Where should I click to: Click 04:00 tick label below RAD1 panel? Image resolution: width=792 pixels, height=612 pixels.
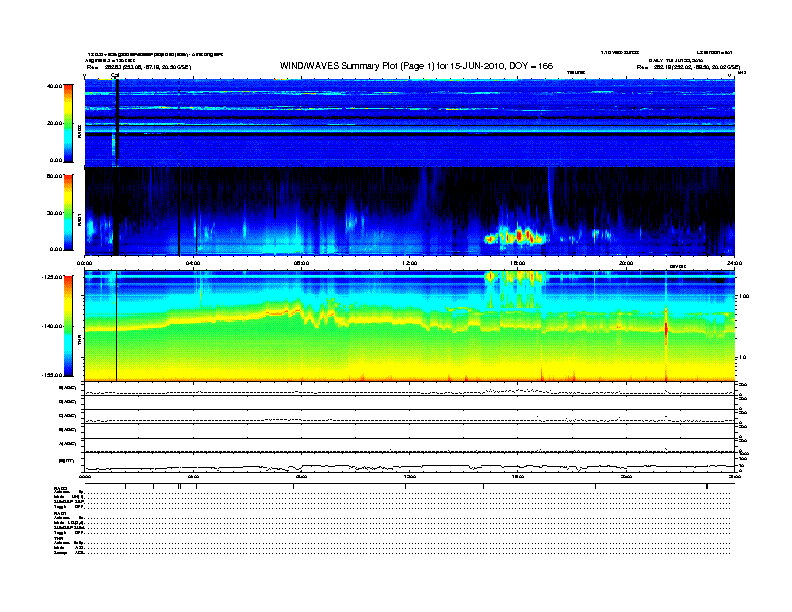click(x=193, y=263)
